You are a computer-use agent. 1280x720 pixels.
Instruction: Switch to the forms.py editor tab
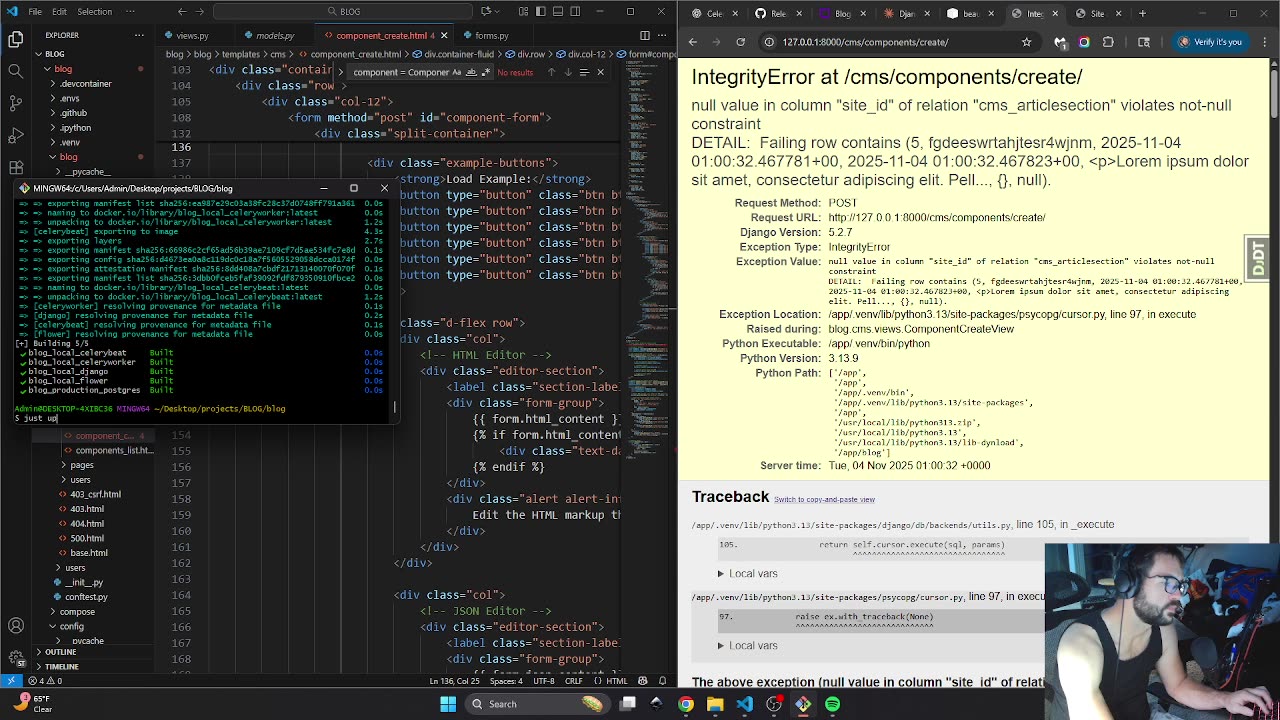(x=491, y=35)
